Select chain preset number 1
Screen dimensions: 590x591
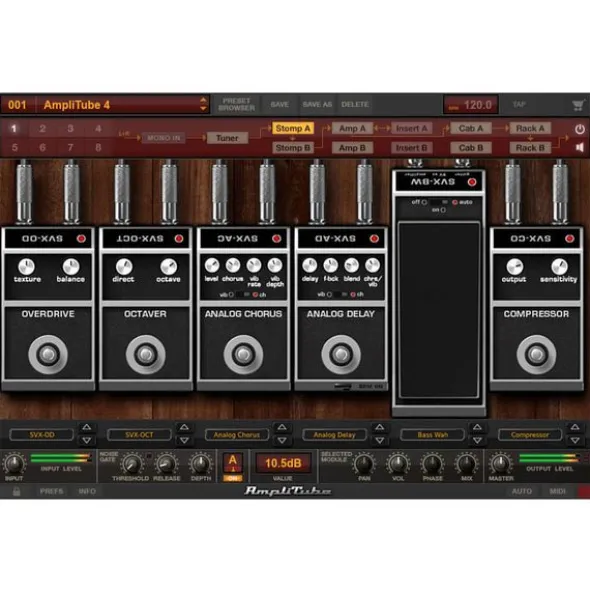coord(14,129)
